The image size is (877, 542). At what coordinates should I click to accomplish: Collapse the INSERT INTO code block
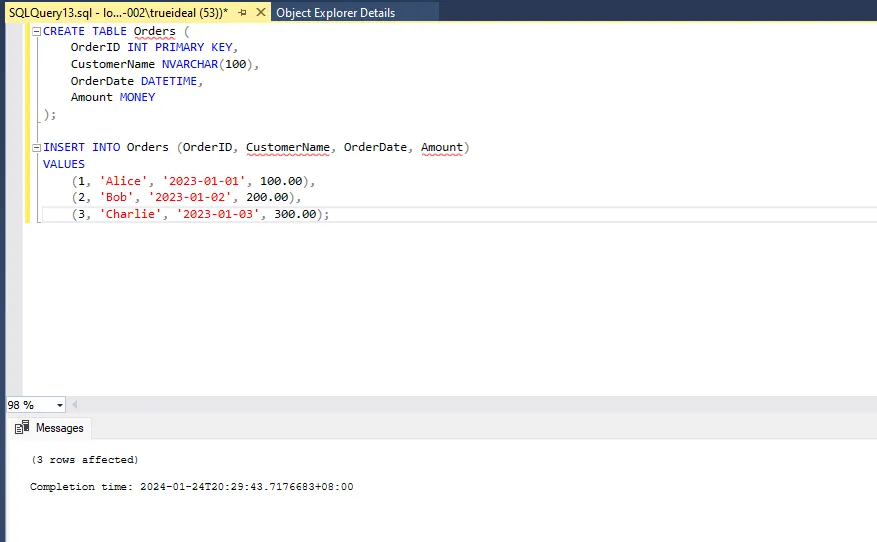(x=37, y=148)
